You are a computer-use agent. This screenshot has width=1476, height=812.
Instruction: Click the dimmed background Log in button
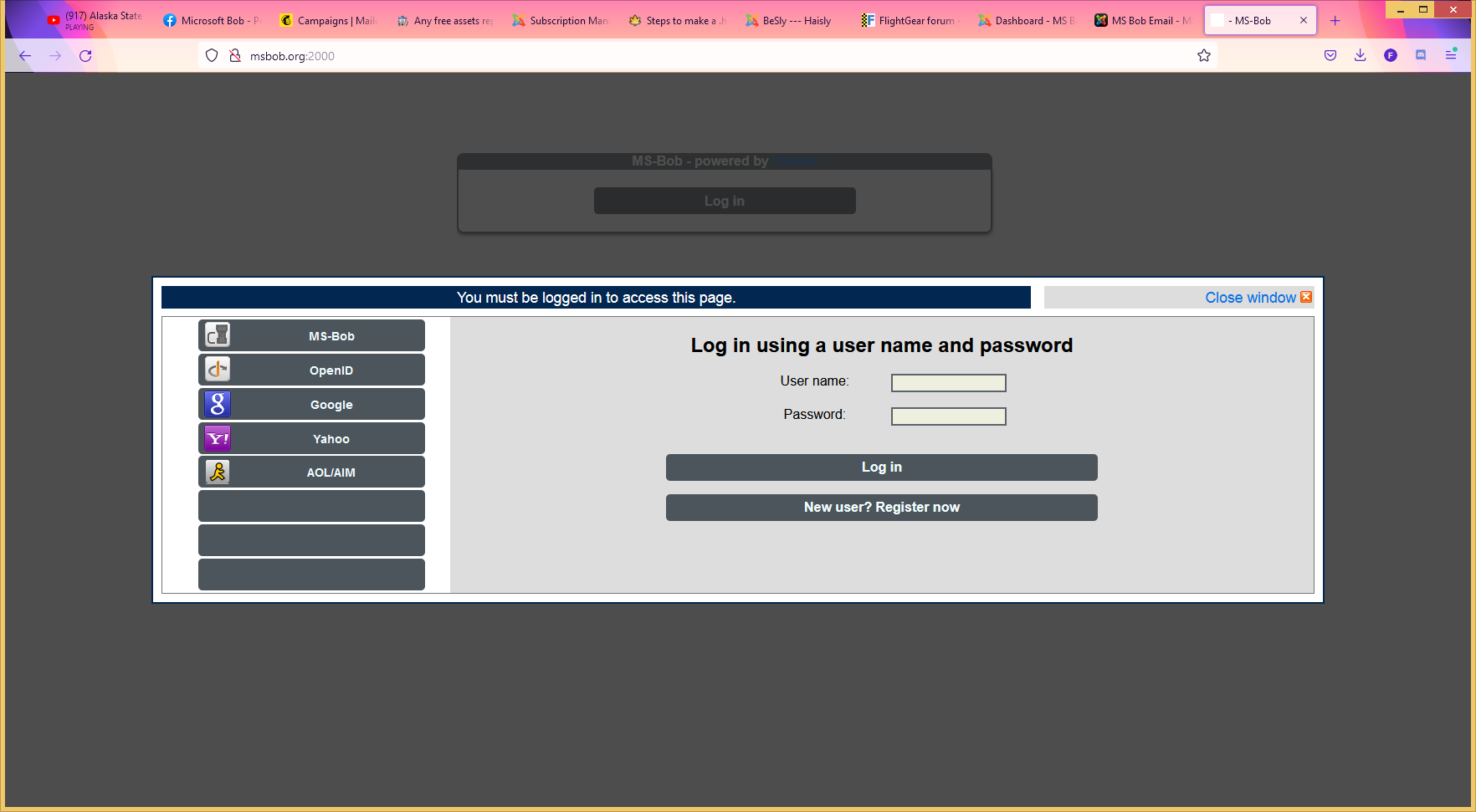pos(725,201)
